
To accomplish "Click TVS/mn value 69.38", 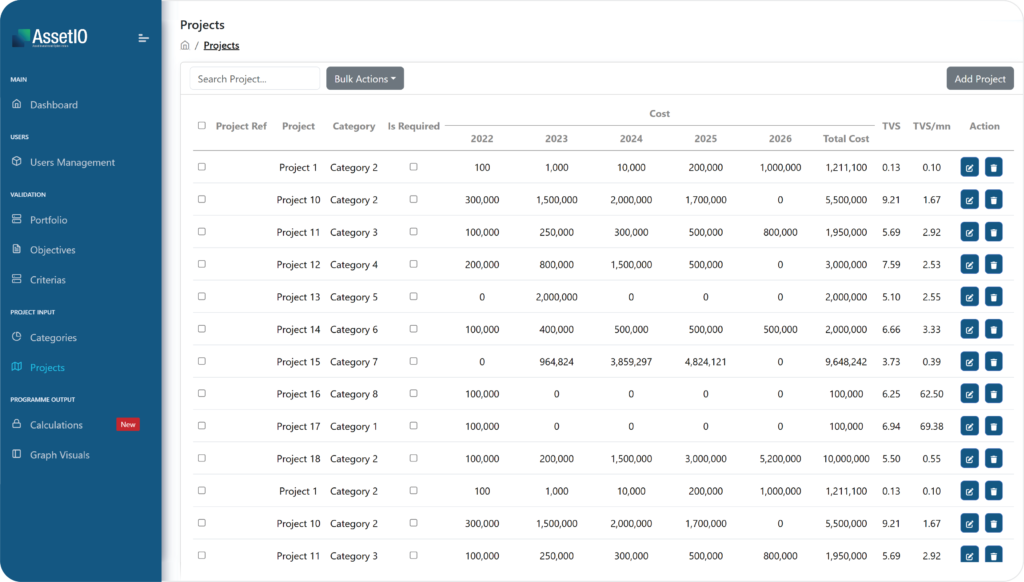I will click(931, 427).
